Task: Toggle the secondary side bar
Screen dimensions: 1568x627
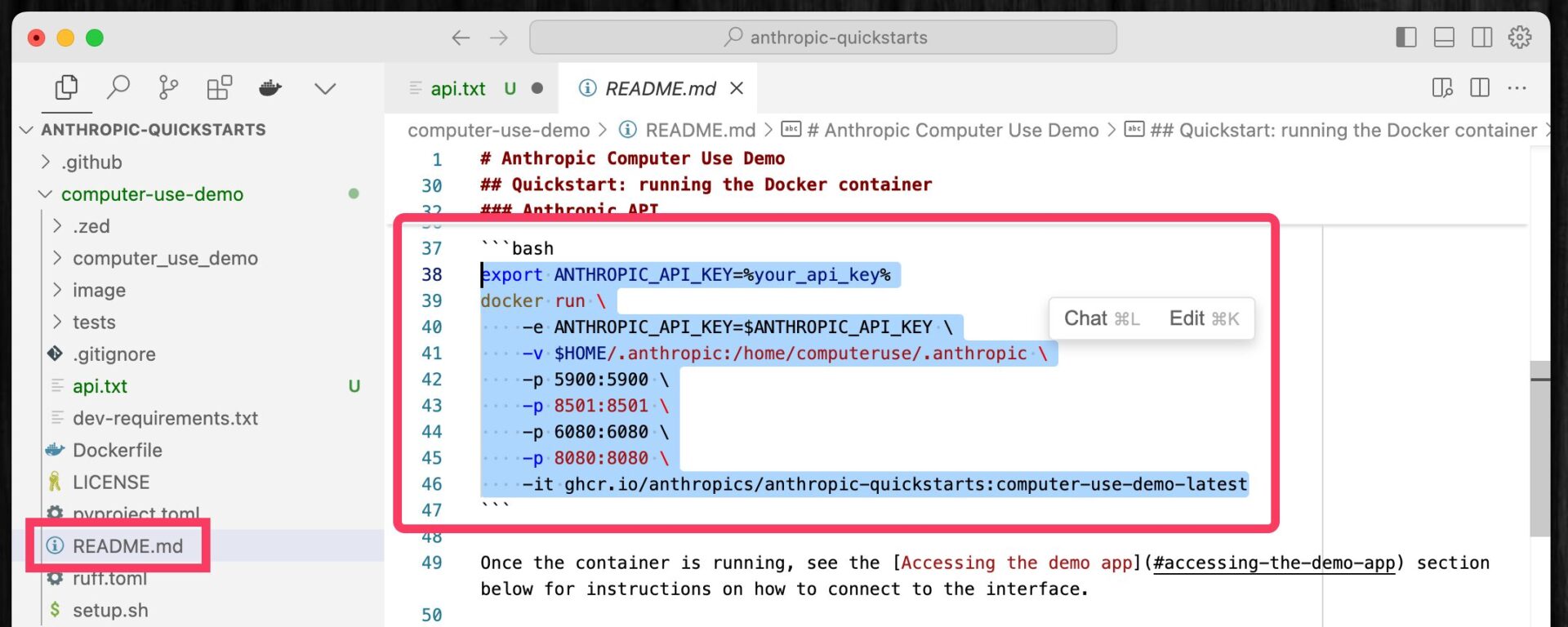Action: pos(1481,38)
